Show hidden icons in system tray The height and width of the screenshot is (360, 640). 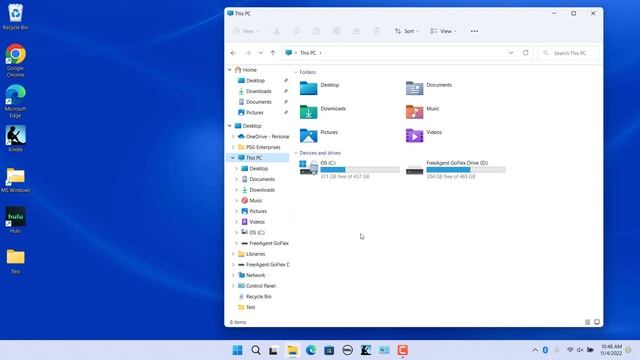click(535, 350)
